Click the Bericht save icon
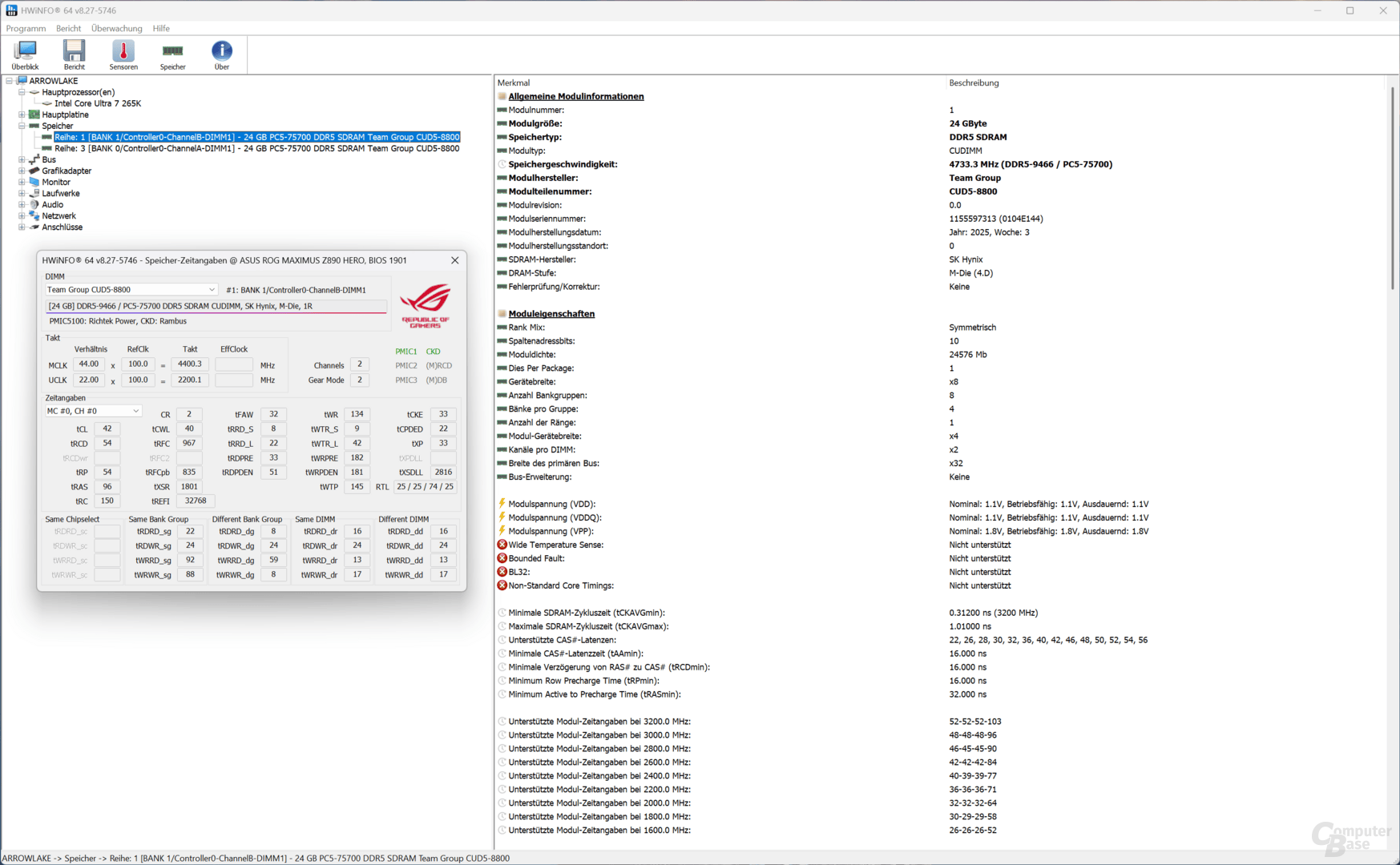This screenshot has height=865, width=1400. [74, 55]
